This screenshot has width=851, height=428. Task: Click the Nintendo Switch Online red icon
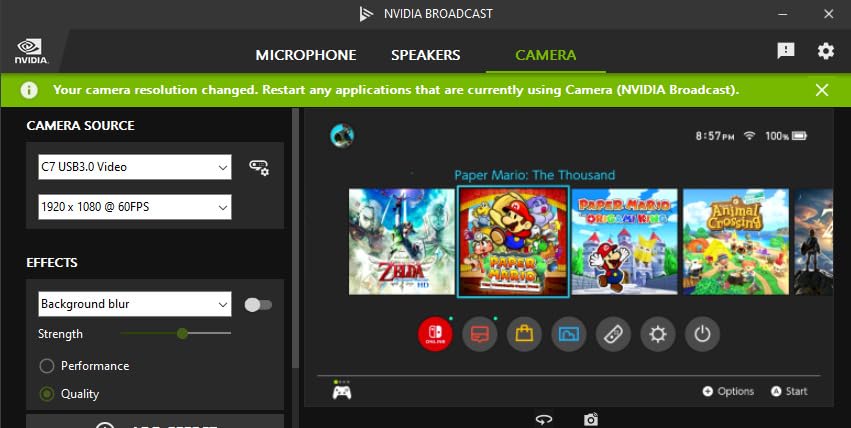(x=435, y=334)
